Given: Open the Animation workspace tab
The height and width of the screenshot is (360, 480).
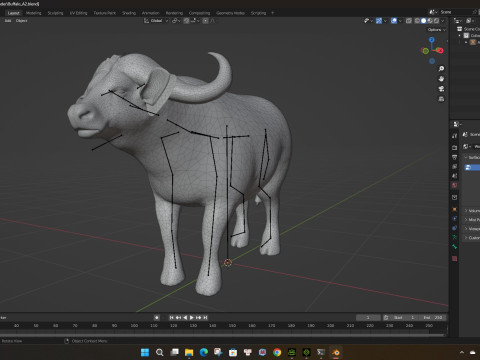Looking at the screenshot, I should 151,13.
